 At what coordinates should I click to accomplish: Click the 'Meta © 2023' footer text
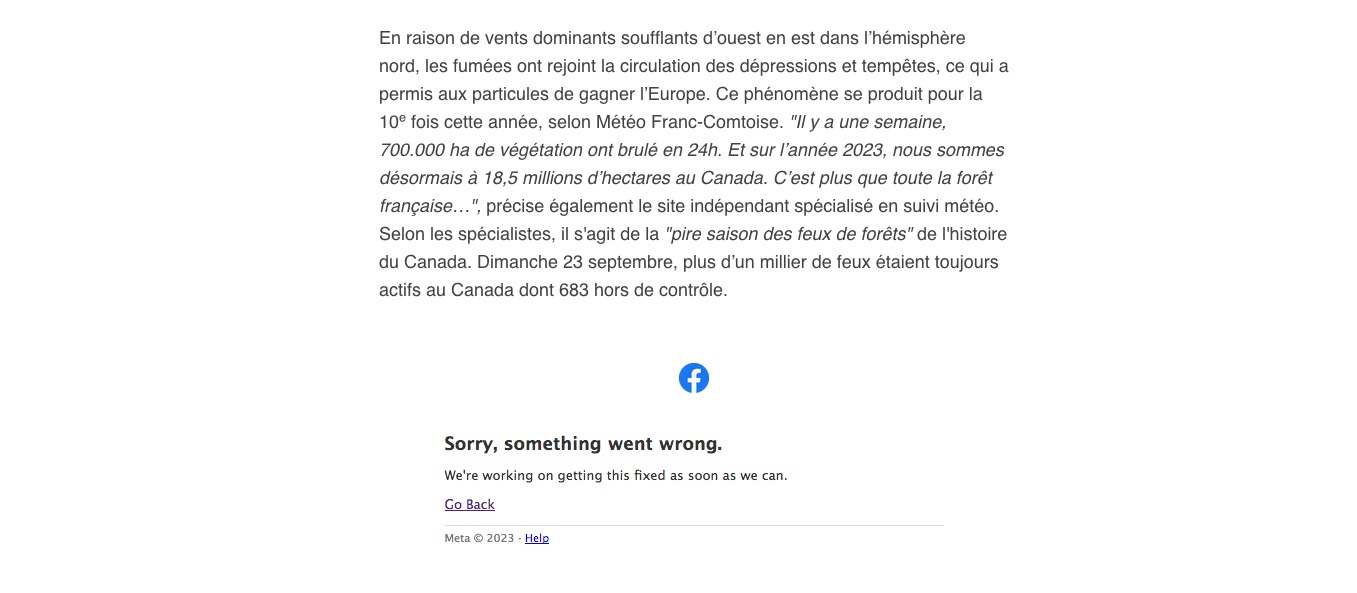point(479,538)
